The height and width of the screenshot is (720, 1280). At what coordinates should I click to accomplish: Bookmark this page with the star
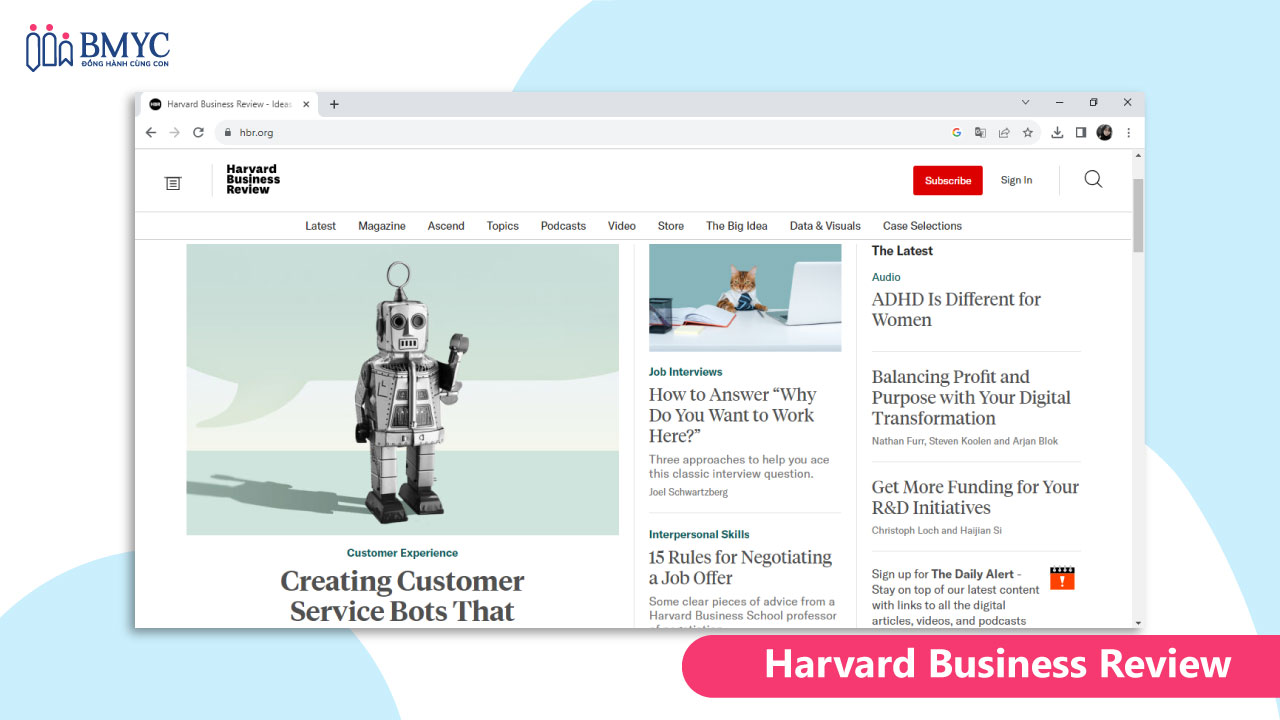tap(1028, 132)
